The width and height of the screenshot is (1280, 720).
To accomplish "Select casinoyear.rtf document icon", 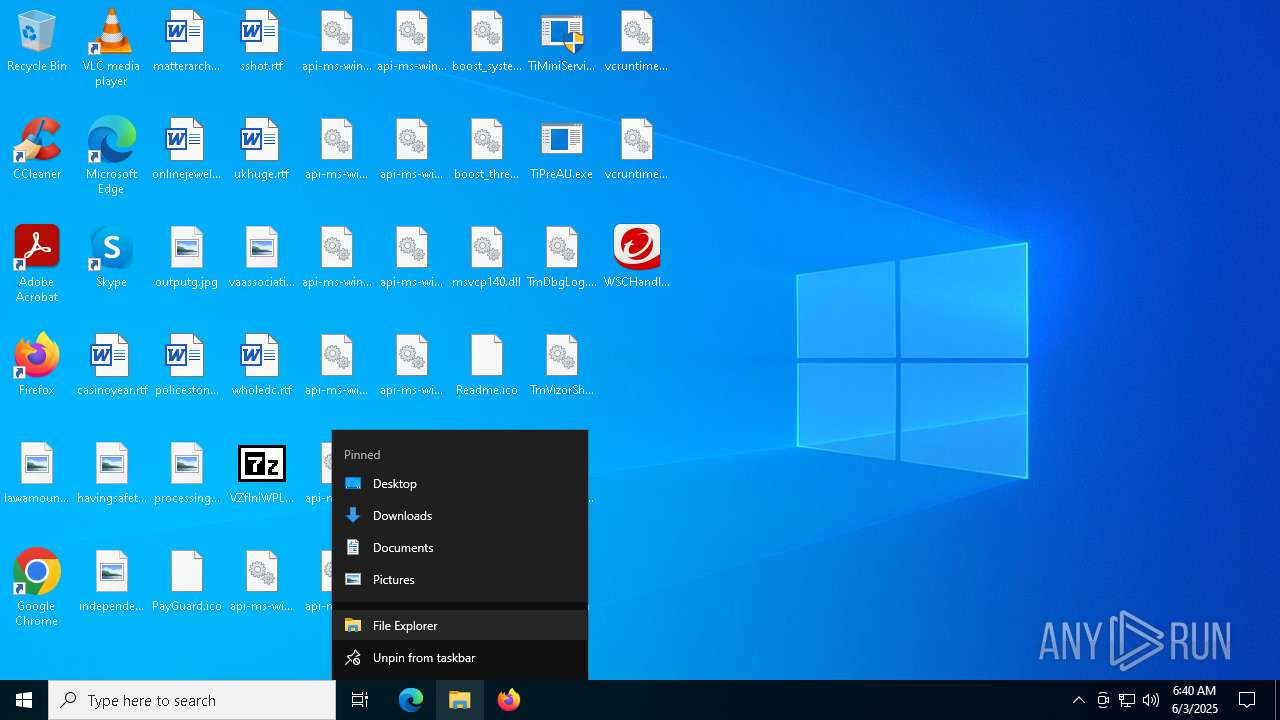I will click(111, 365).
